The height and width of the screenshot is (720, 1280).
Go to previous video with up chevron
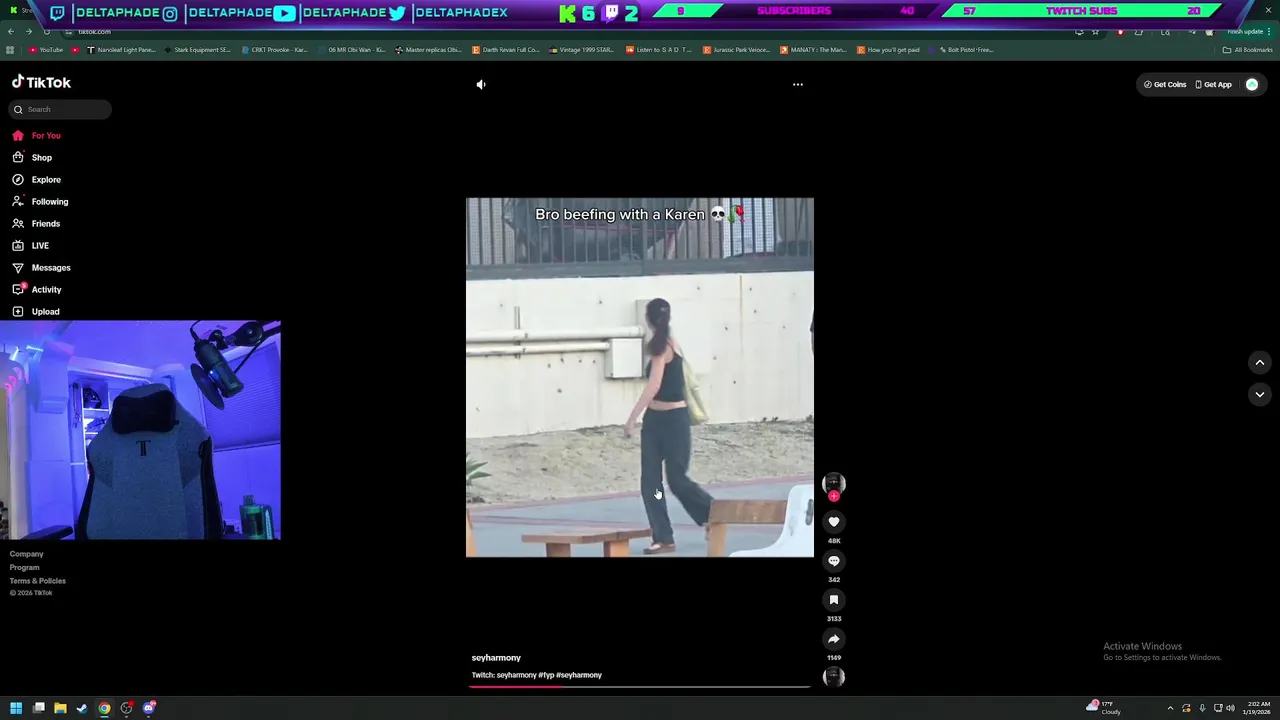point(1260,363)
